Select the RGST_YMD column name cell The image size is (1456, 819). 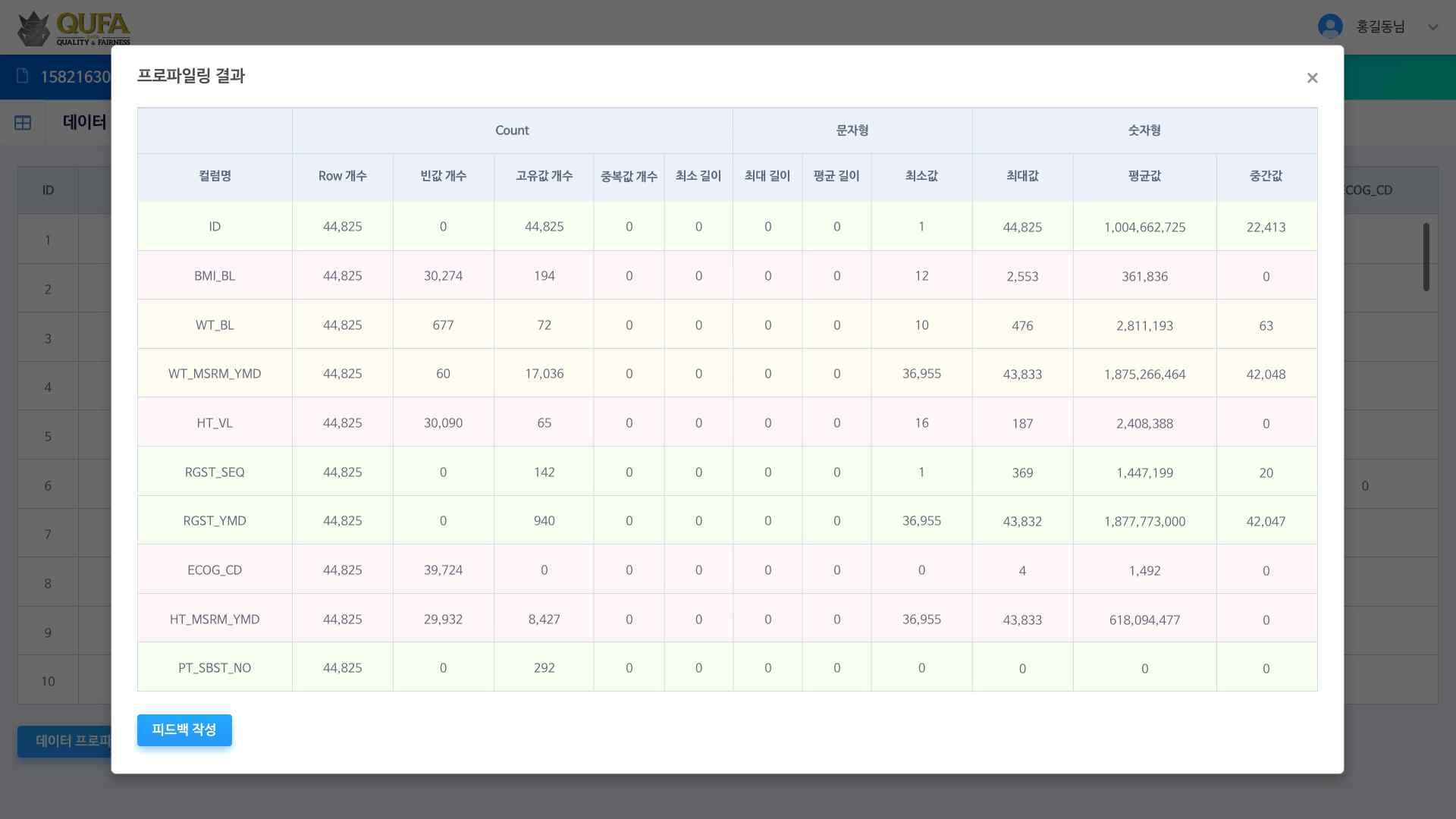click(x=215, y=521)
